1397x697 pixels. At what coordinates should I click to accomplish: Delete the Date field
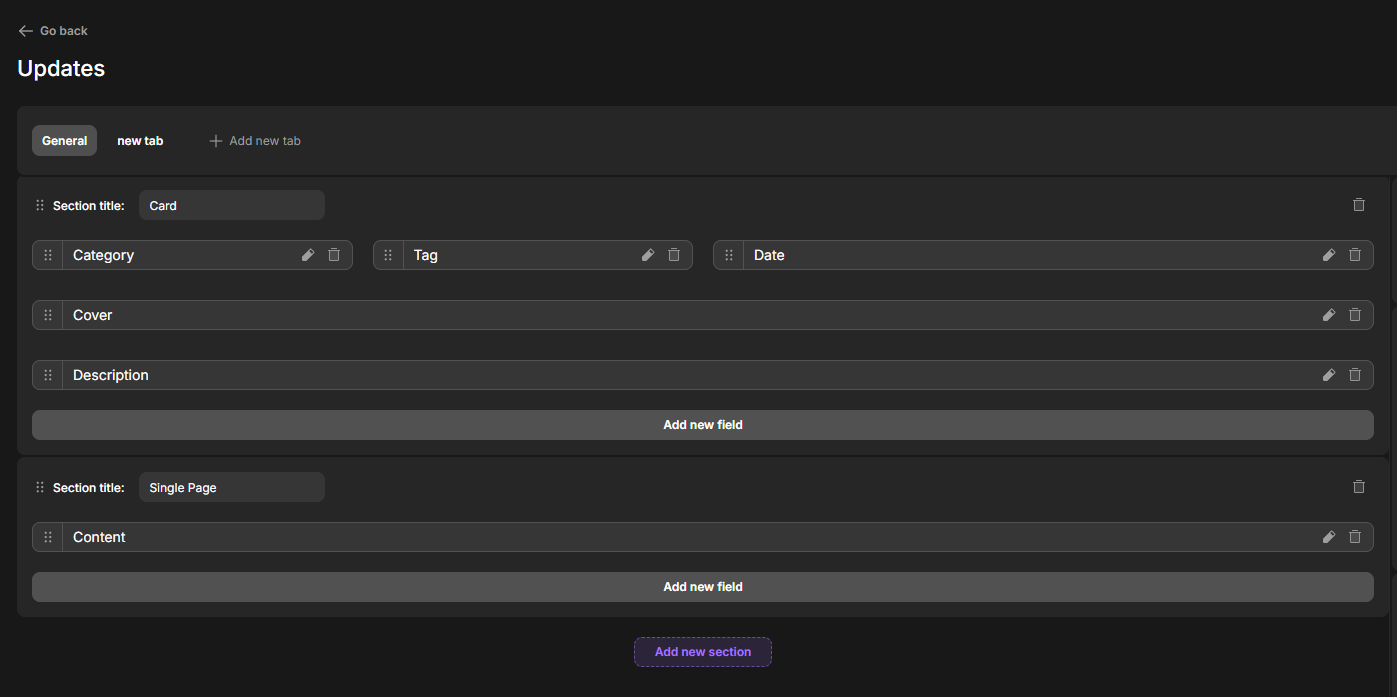coord(1355,255)
